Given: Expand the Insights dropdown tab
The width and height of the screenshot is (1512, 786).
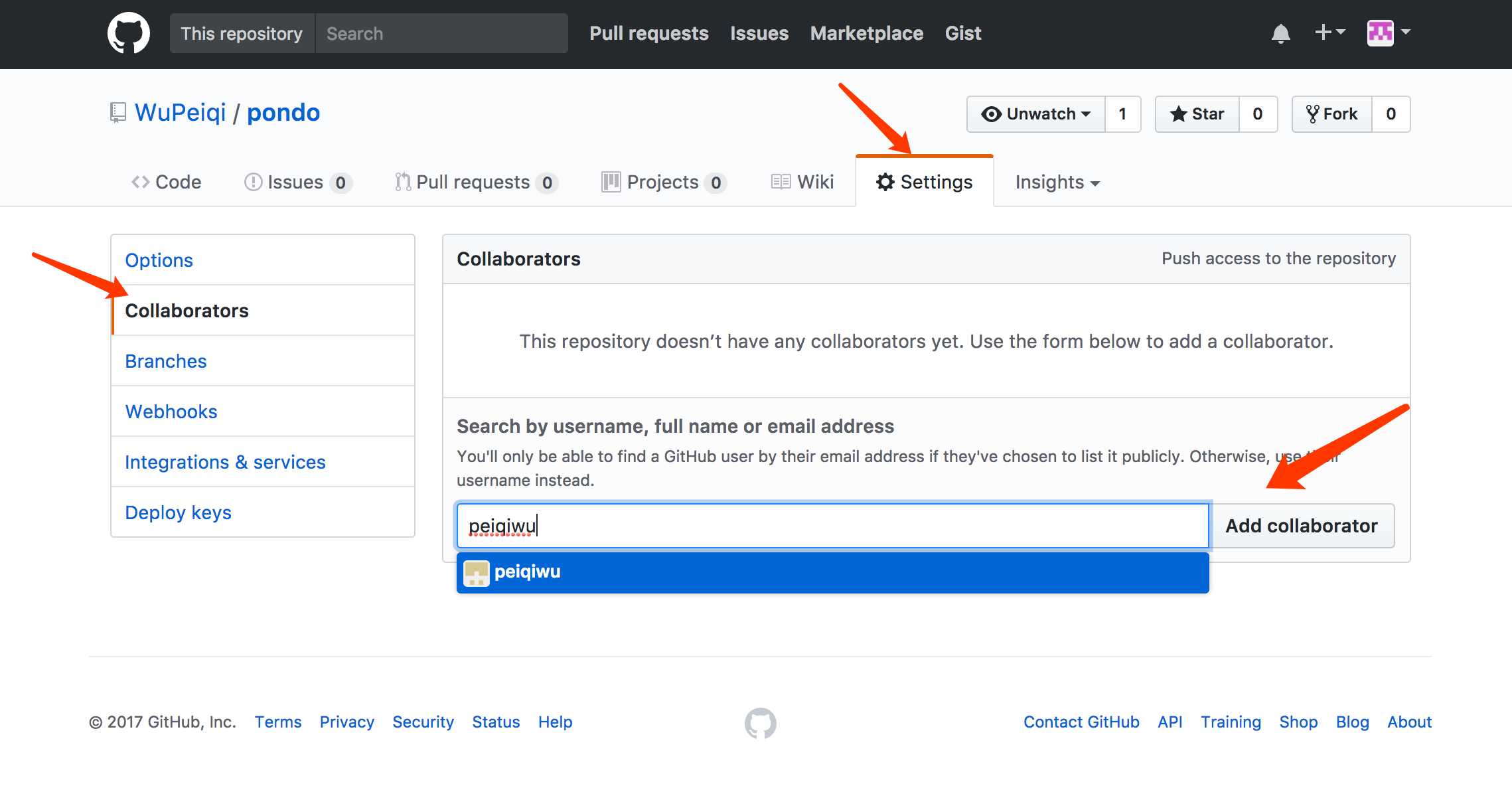Looking at the screenshot, I should (x=1057, y=182).
